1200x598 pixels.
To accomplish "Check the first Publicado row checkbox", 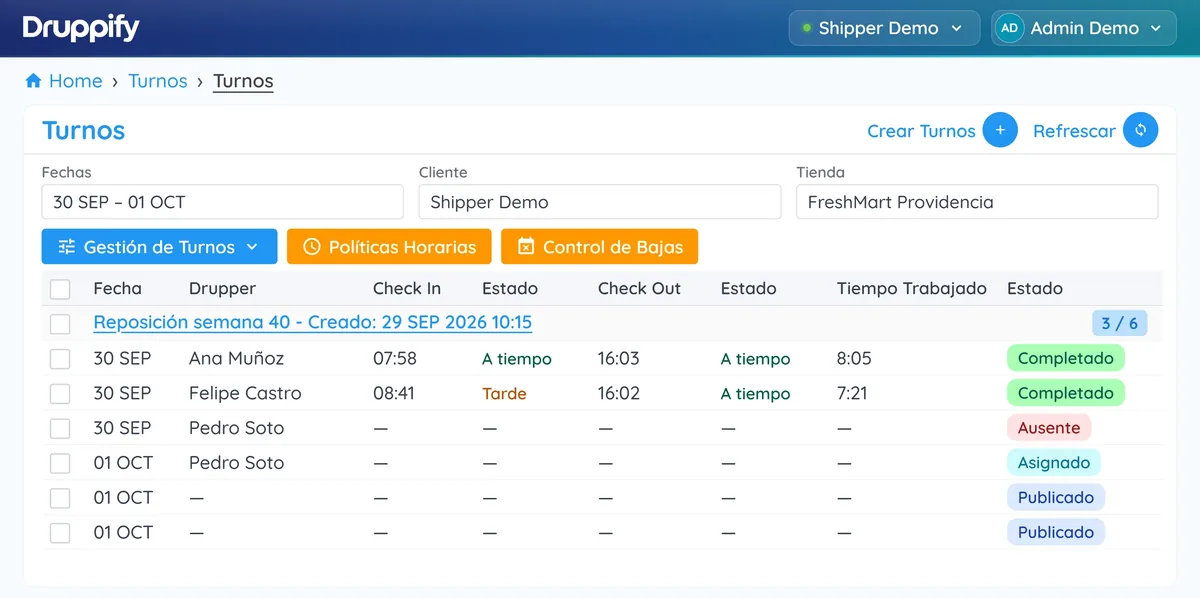I will click(60, 498).
